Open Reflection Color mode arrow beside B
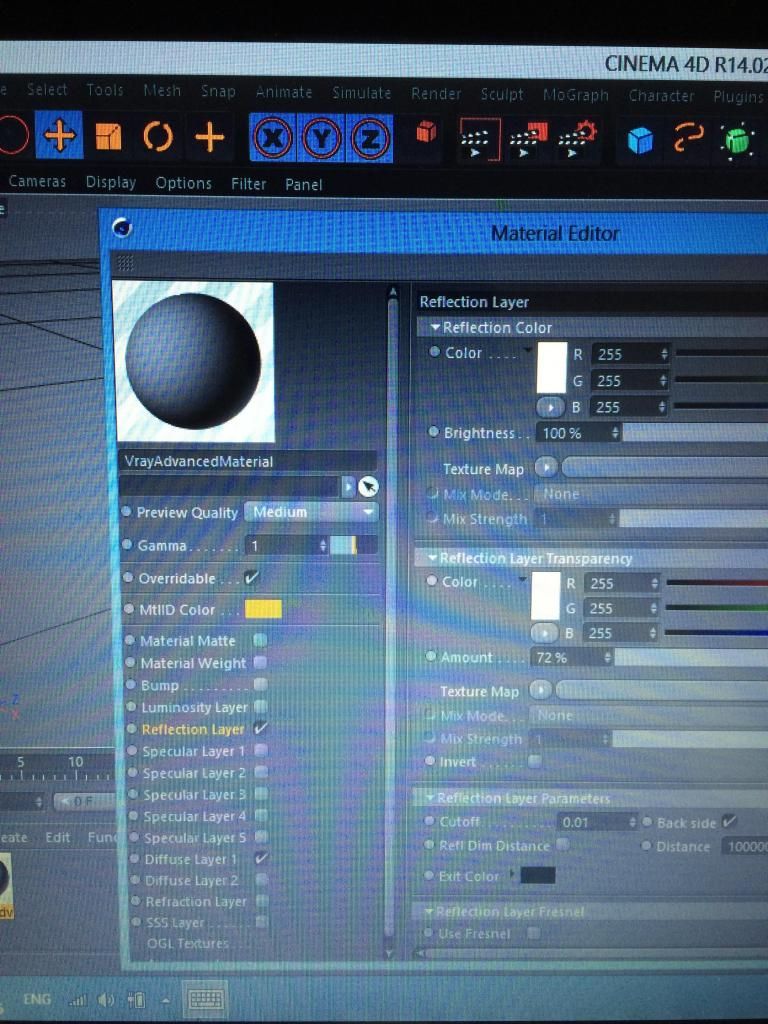Viewport: 768px width, 1024px height. click(550, 407)
